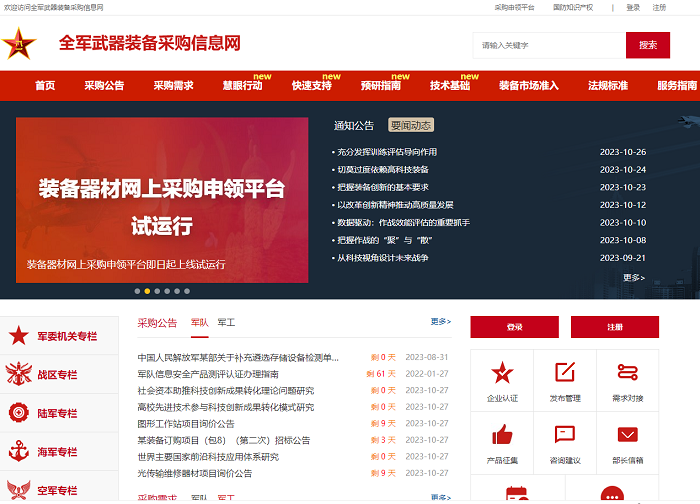Click 采购申领平台 top link
The width and height of the screenshot is (700, 504).
pos(514,8)
